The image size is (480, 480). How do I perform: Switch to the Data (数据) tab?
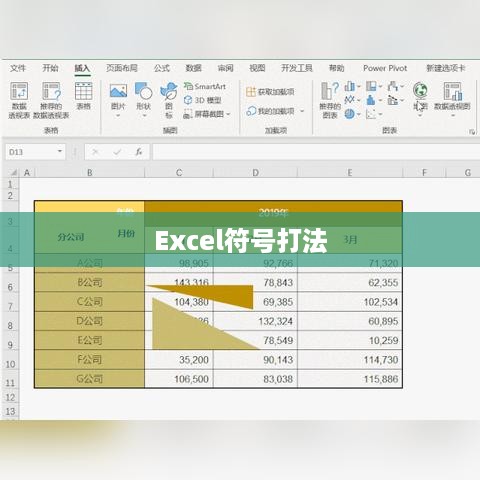(193, 68)
